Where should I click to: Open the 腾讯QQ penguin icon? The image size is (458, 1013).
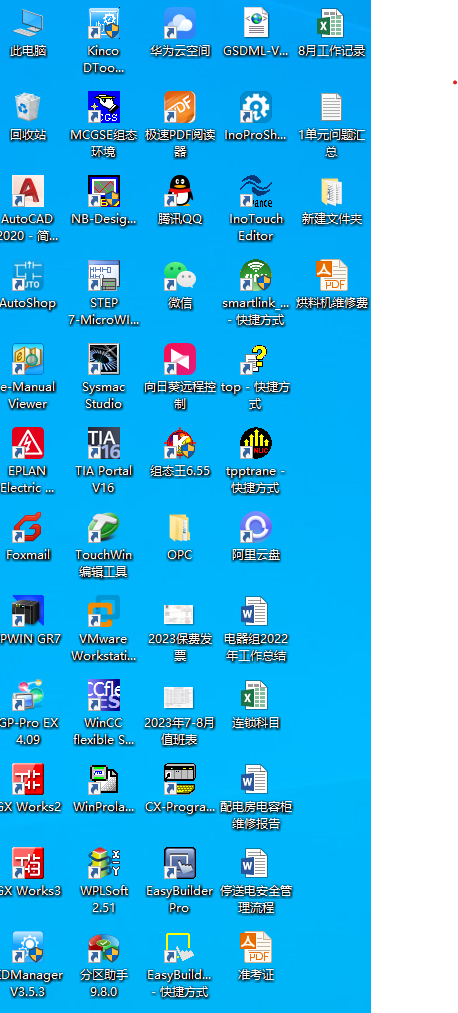coord(180,192)
